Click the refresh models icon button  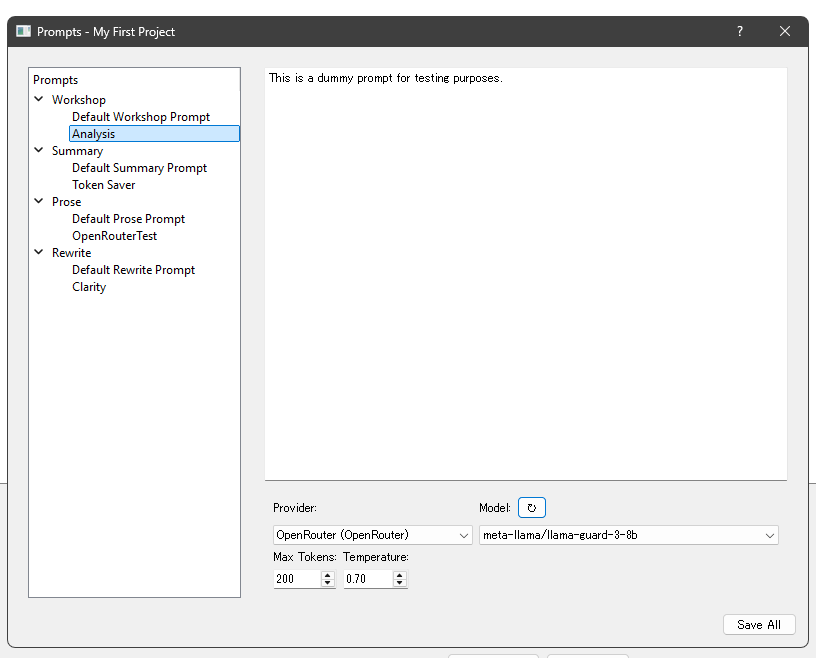tap(532, 508)
